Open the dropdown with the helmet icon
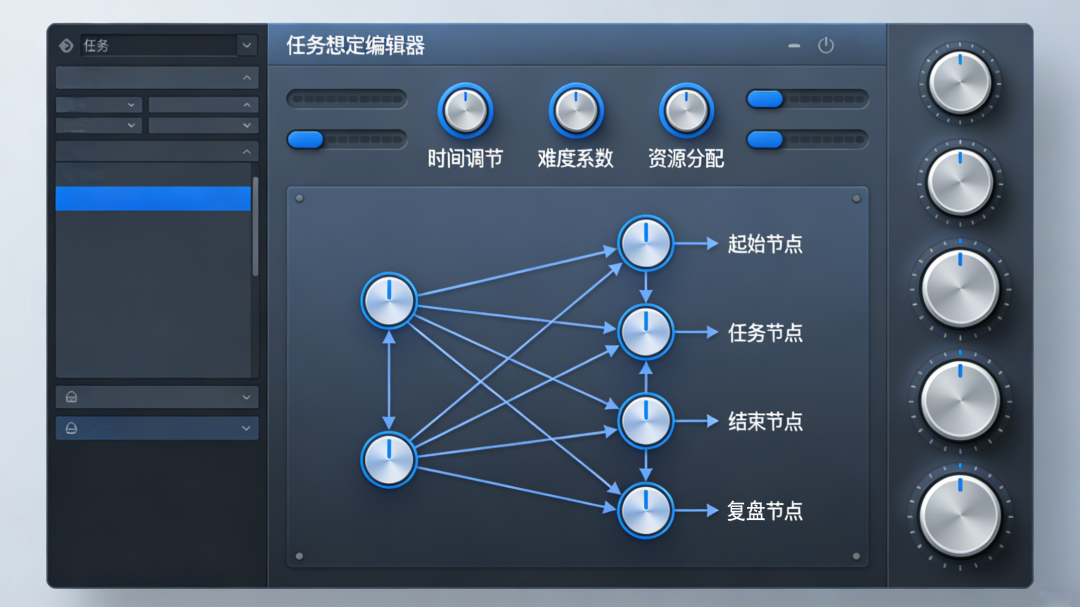The image size is (1080, 607). [157, 397]
